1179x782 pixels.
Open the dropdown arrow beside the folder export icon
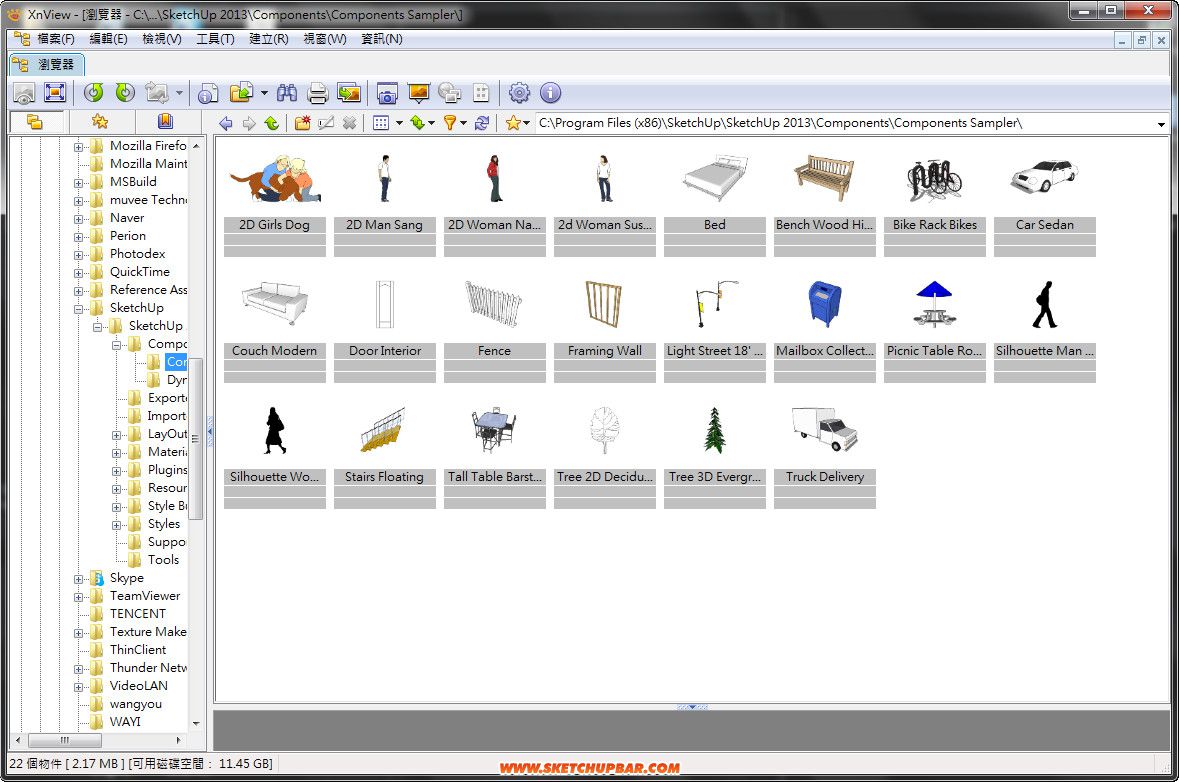(x=264, y=93)
